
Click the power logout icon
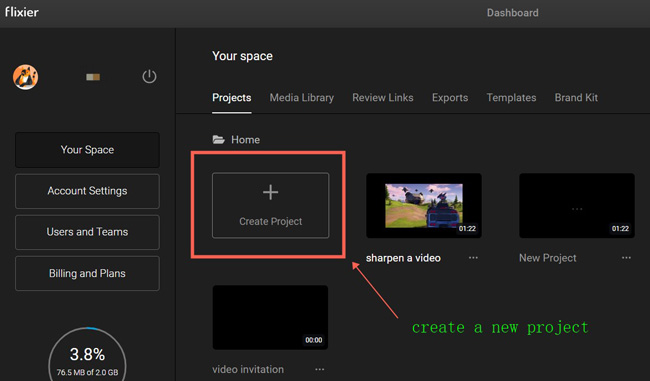point(149,76)
